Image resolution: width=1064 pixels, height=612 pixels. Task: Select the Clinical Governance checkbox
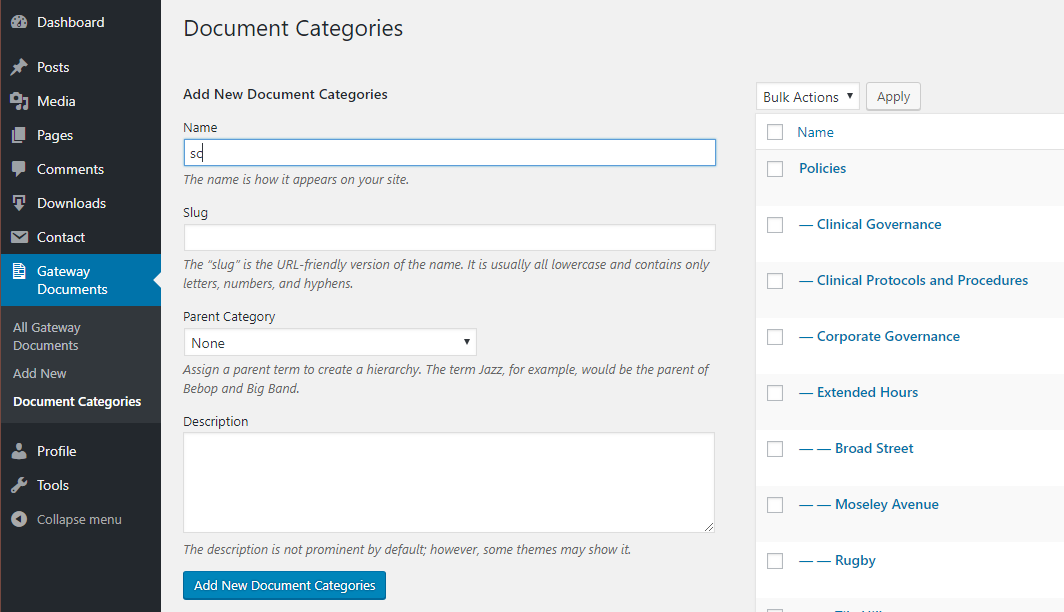775,225
